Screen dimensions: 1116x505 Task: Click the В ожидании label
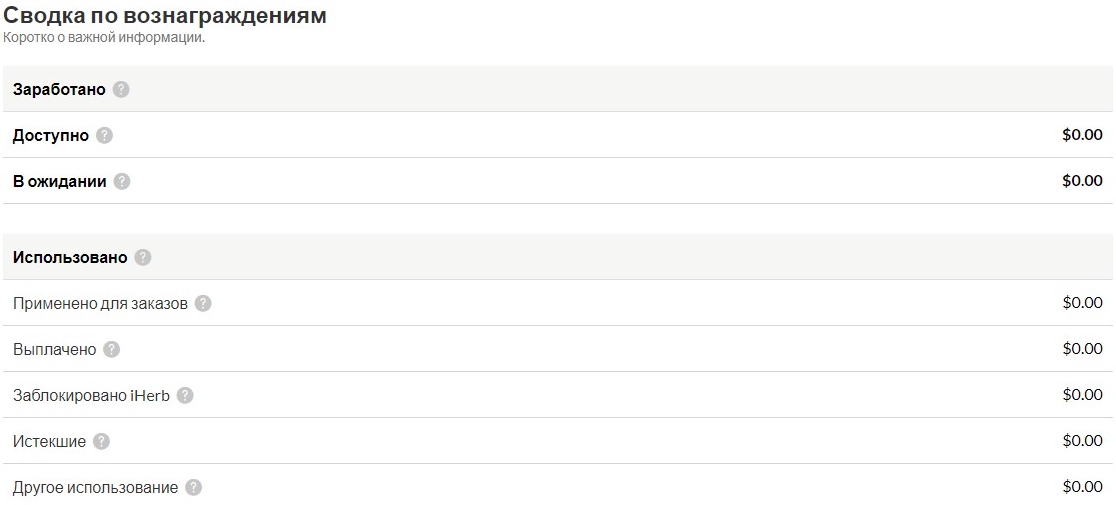[60, 181]
